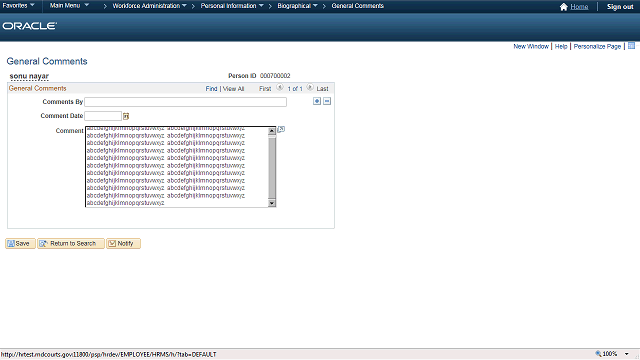Expand the Workforce Administration breadcrumb menu
The image size is (640, 360).
click(x=149, y=6)
